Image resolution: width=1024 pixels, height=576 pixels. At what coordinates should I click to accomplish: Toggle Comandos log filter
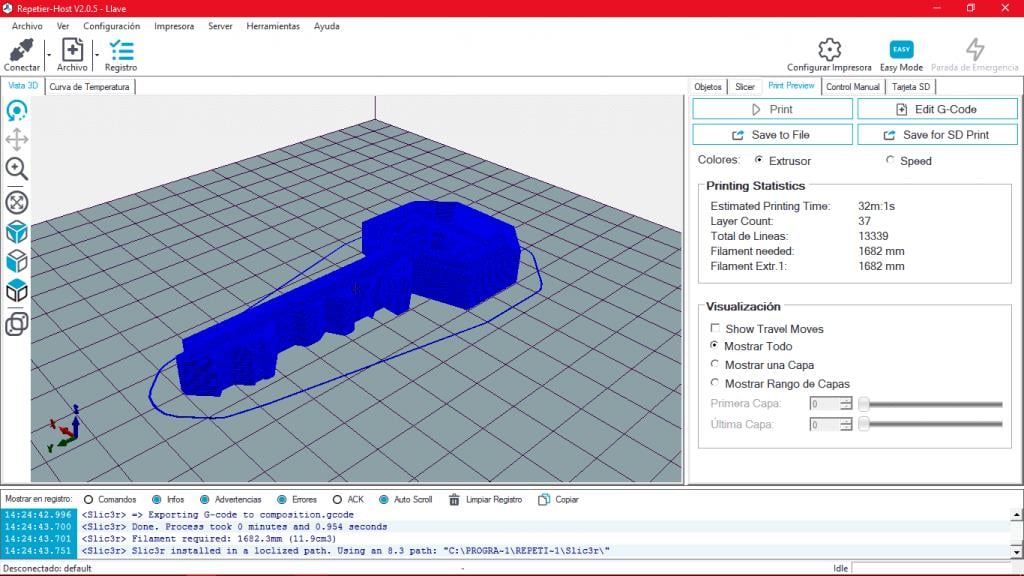click(88, 500)
